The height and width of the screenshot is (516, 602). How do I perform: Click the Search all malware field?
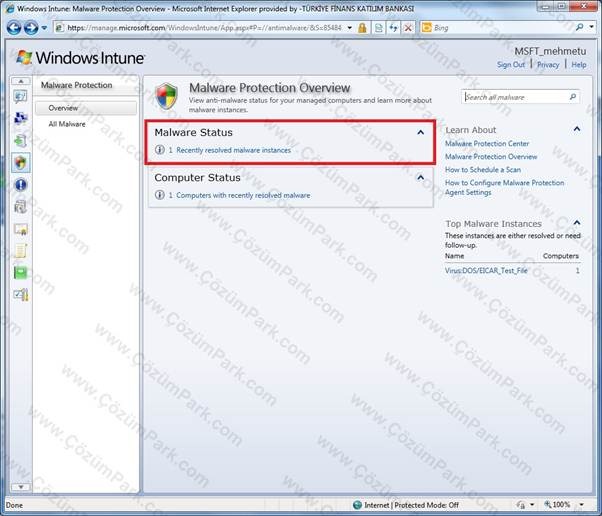tap(516, 97)
